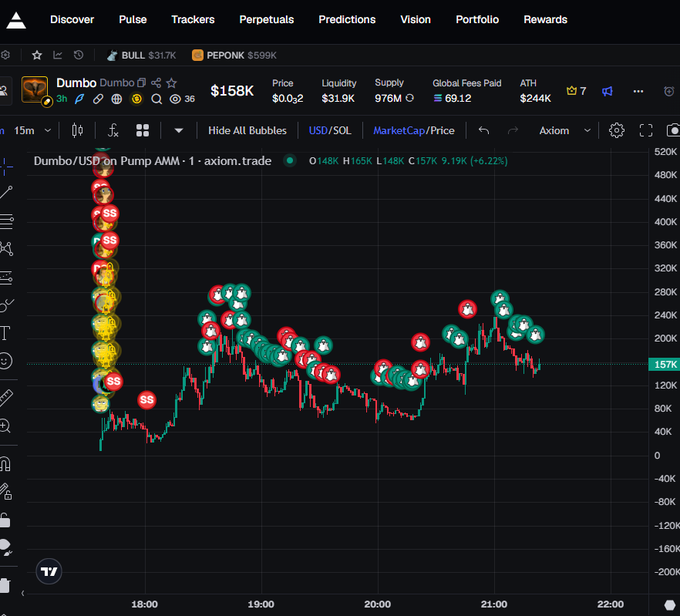Image resolution: width=680 pixels, height=616 pixels.
Task: Select the forecasting position tool
Action: pos(6,277)
